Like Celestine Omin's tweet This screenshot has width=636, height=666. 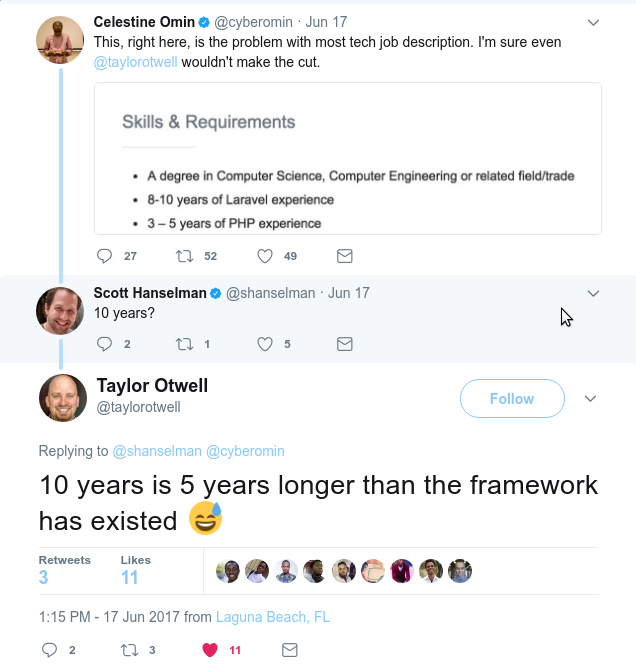tap(265, 256)
